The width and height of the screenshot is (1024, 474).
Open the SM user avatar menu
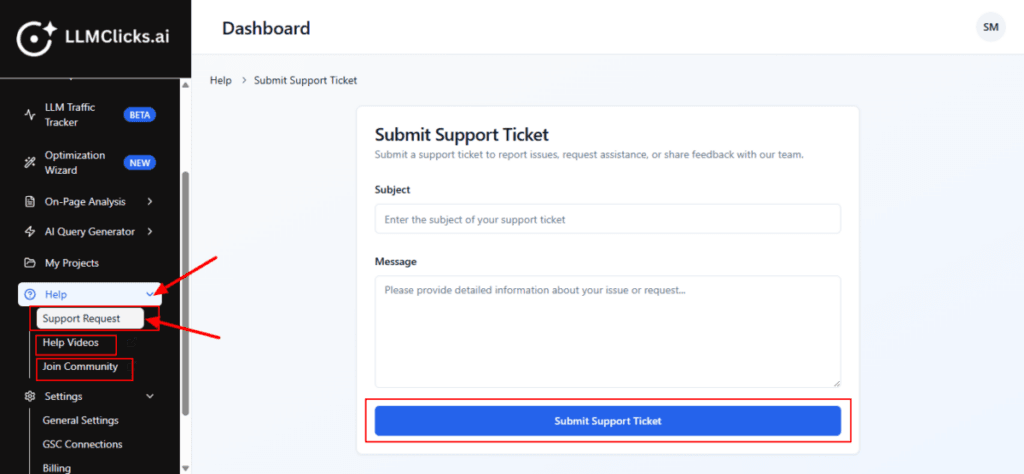[990, 27]
